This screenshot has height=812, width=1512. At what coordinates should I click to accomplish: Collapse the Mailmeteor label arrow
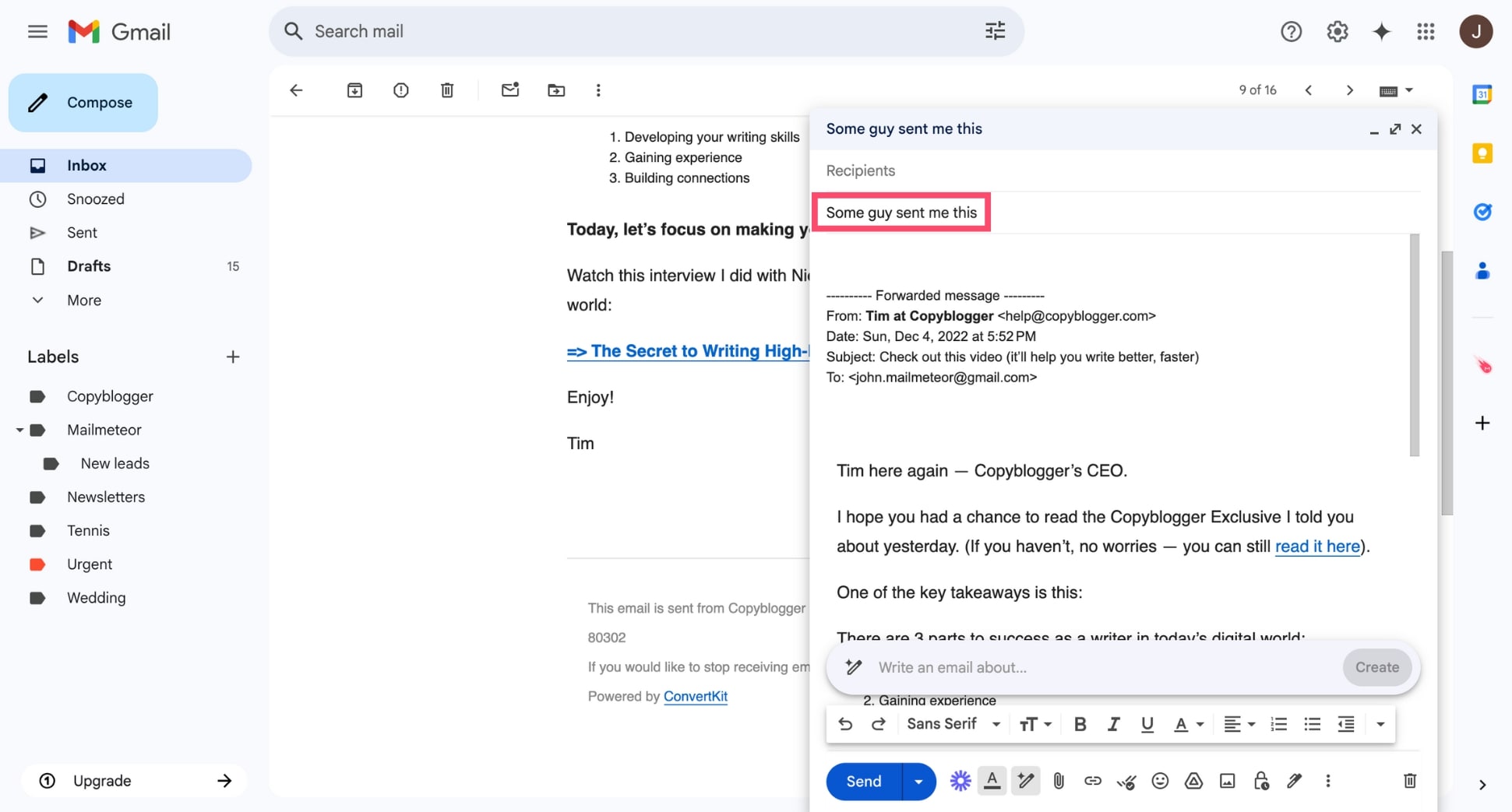19,430
